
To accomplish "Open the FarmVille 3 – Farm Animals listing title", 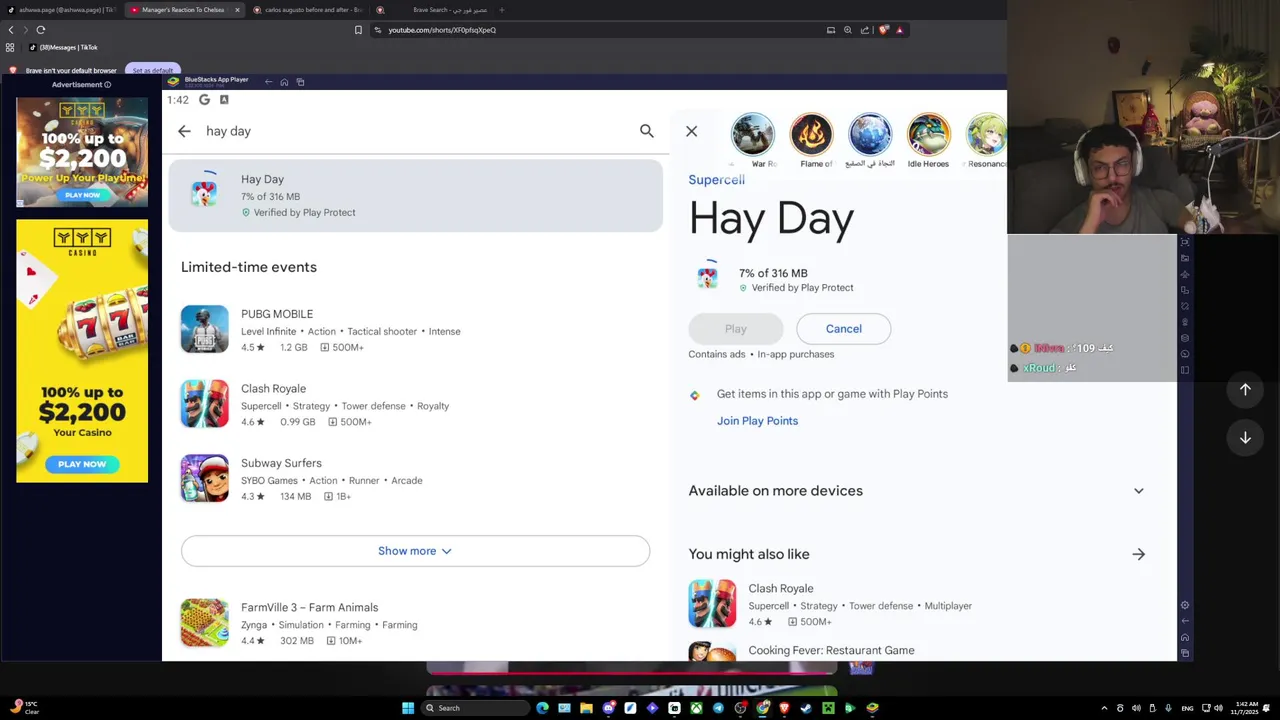I will click(x=309, y=607).
